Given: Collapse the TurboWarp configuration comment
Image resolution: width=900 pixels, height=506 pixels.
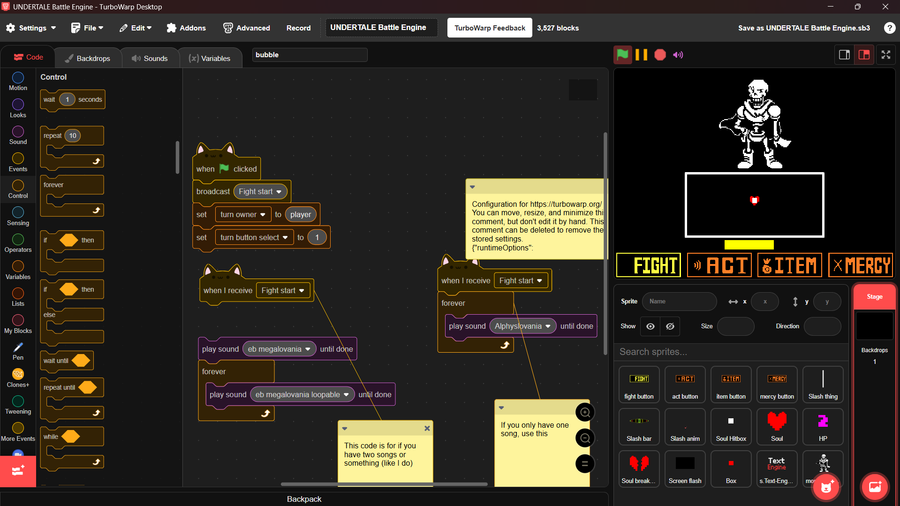Looking at the screenshot, I should tap(472, 187).
